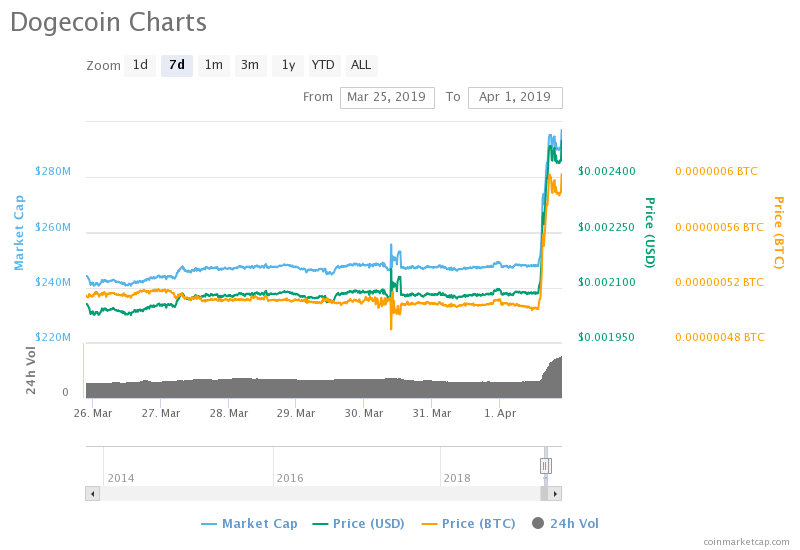Edit the From date field
Viewport: 800px width, 550px height.
[x=387, y=97]
